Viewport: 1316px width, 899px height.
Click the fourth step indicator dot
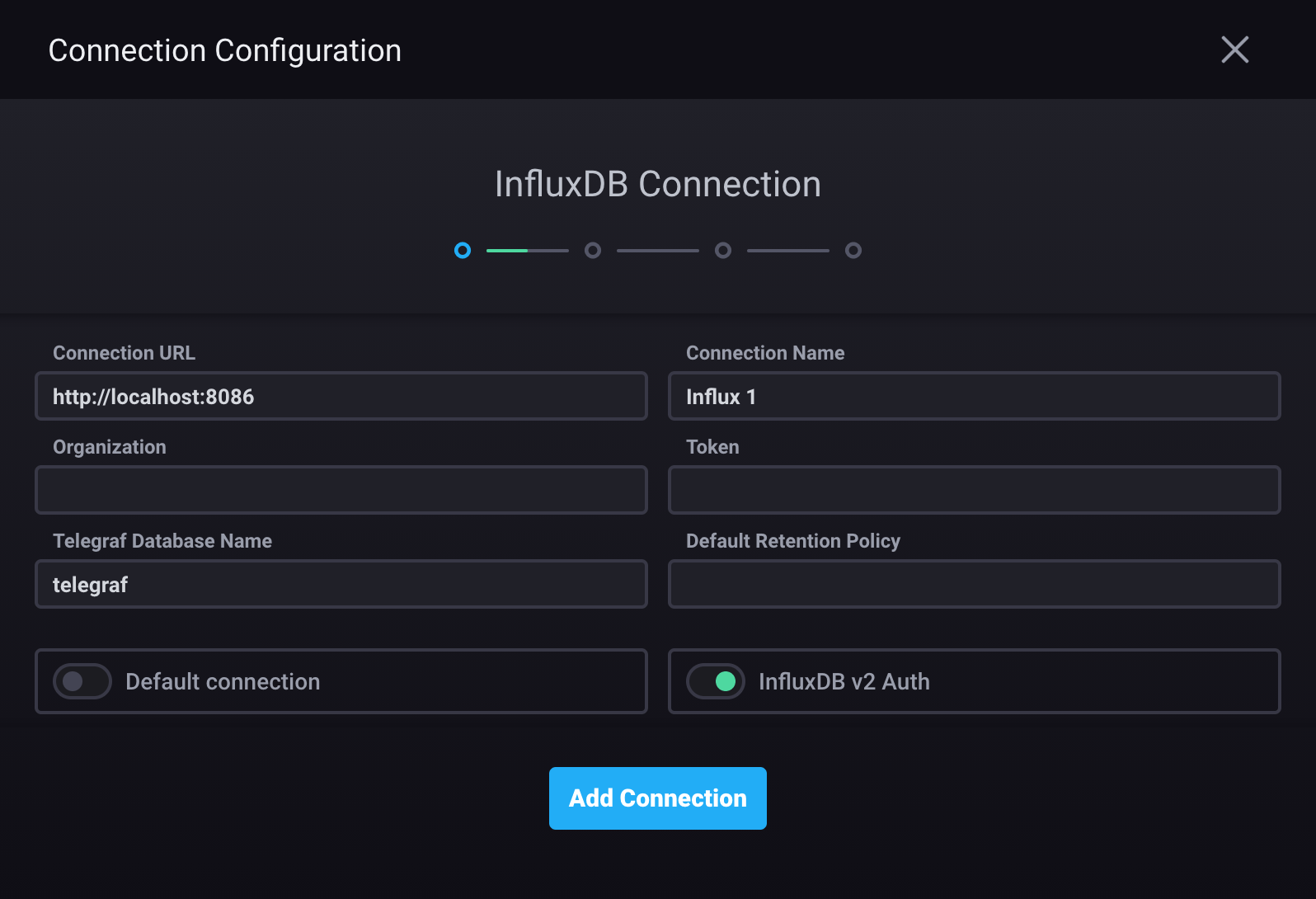[x=853, y=250]
